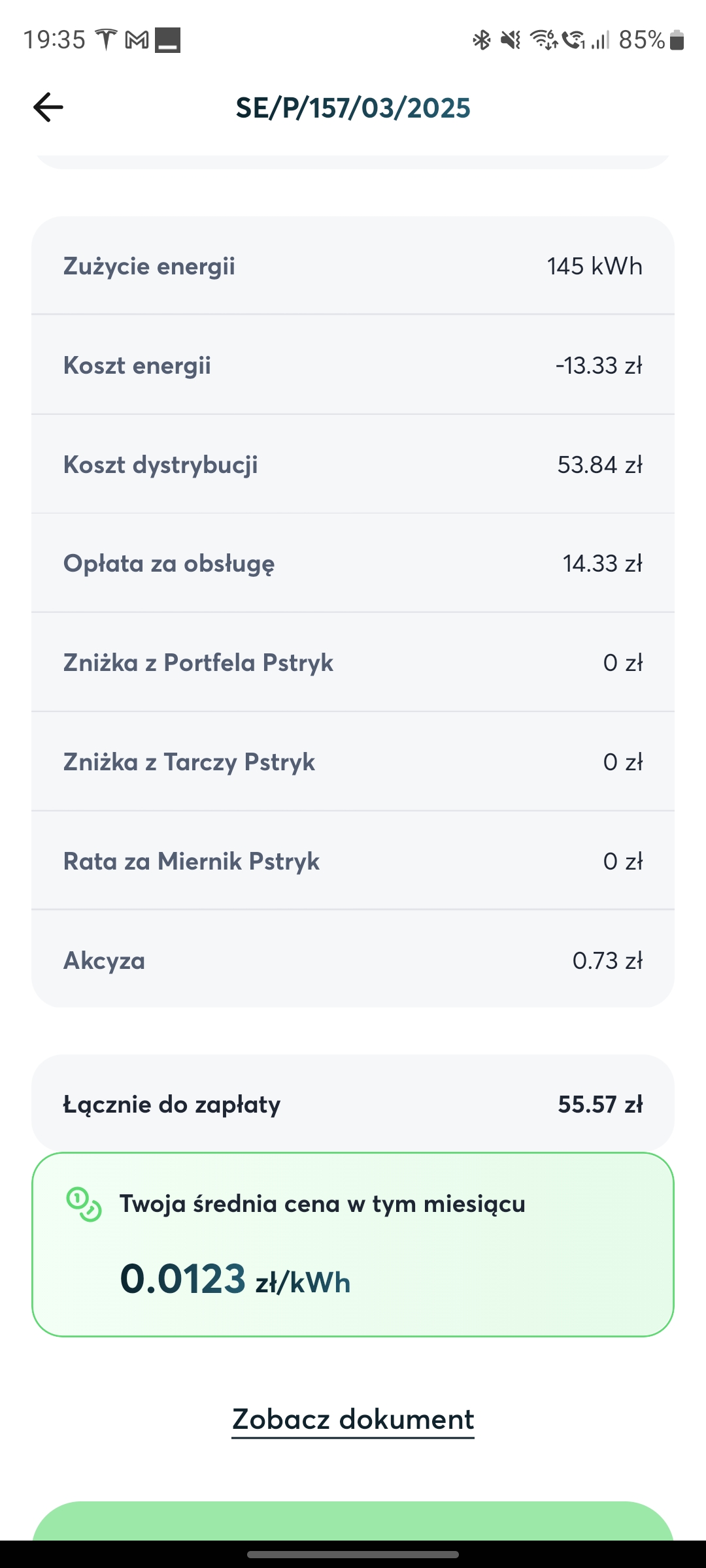This screenshot has height=1568, width=706.
Task: Open the Zobacz dokument link
Action: pyautogui.click(x=353, y=1420)
